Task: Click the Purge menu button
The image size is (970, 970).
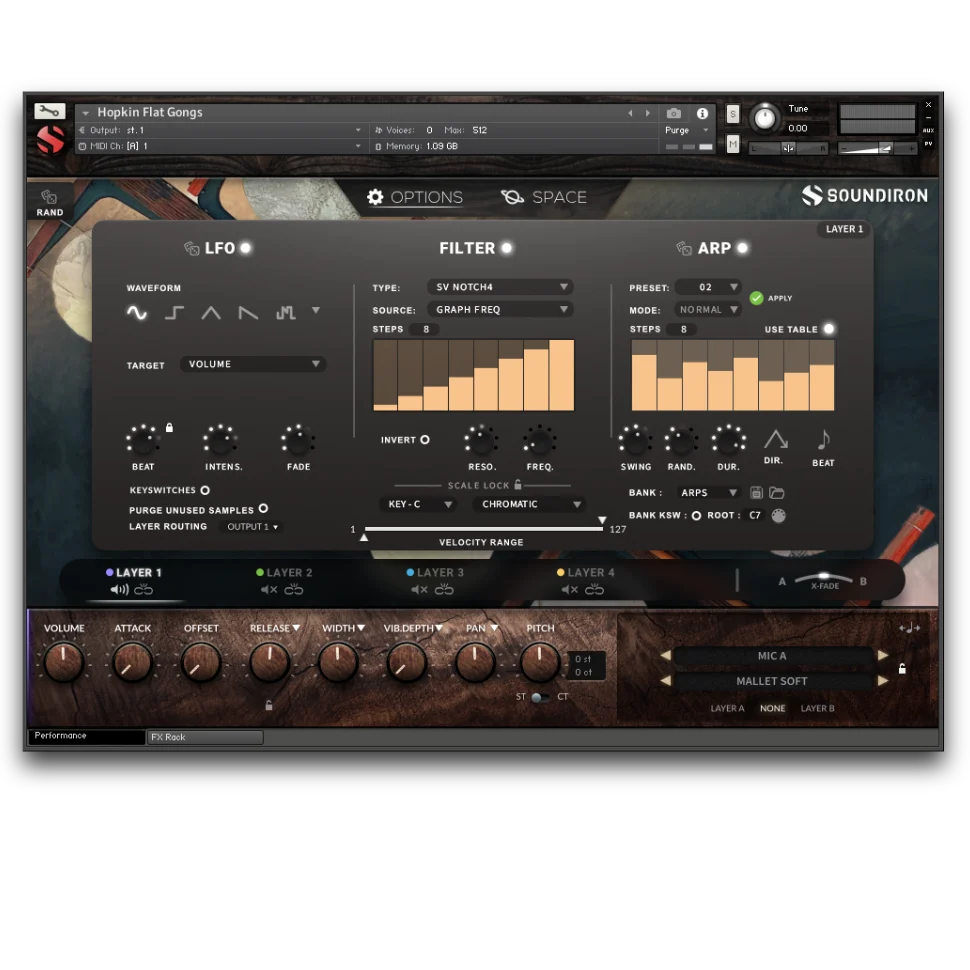Action: coord(686,131)
